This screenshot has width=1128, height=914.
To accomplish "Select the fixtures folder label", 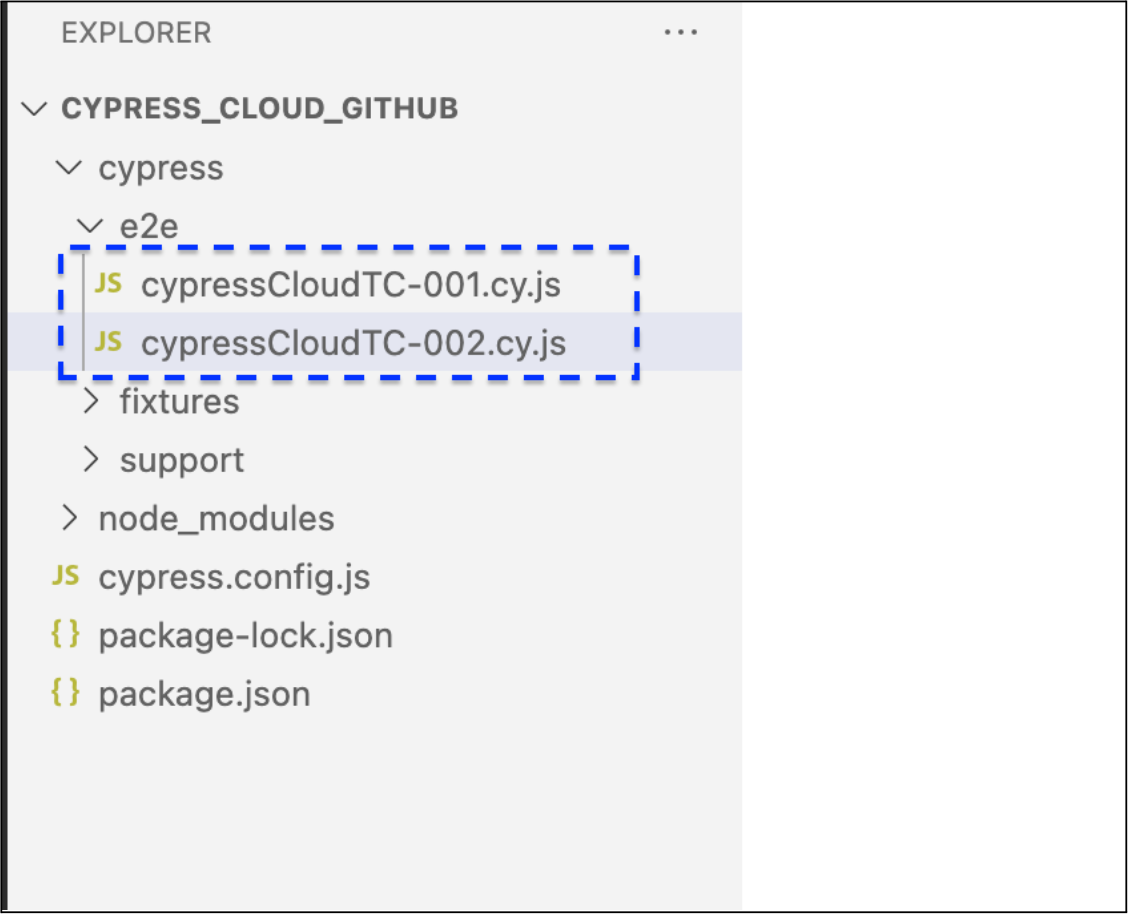I will pos(179,401).
